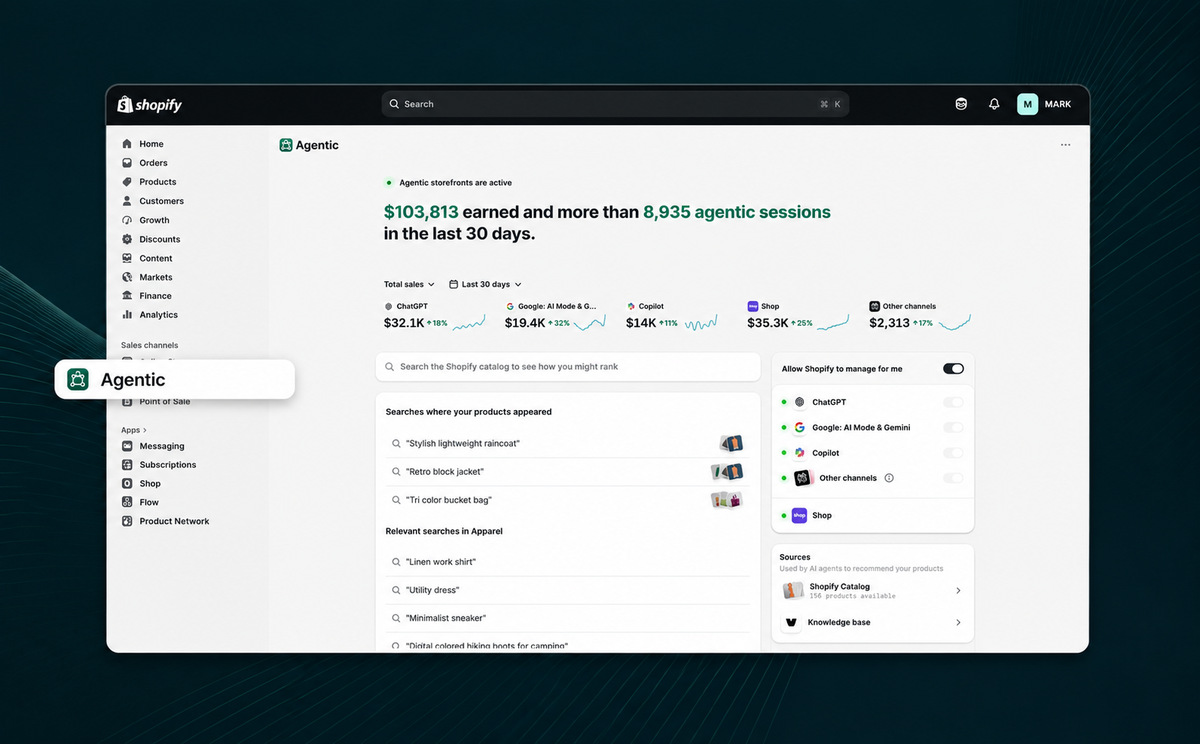This screenshot has height=744, width=1200.
Task: Click the Content icon in sidebar
Action: [127, 258]
